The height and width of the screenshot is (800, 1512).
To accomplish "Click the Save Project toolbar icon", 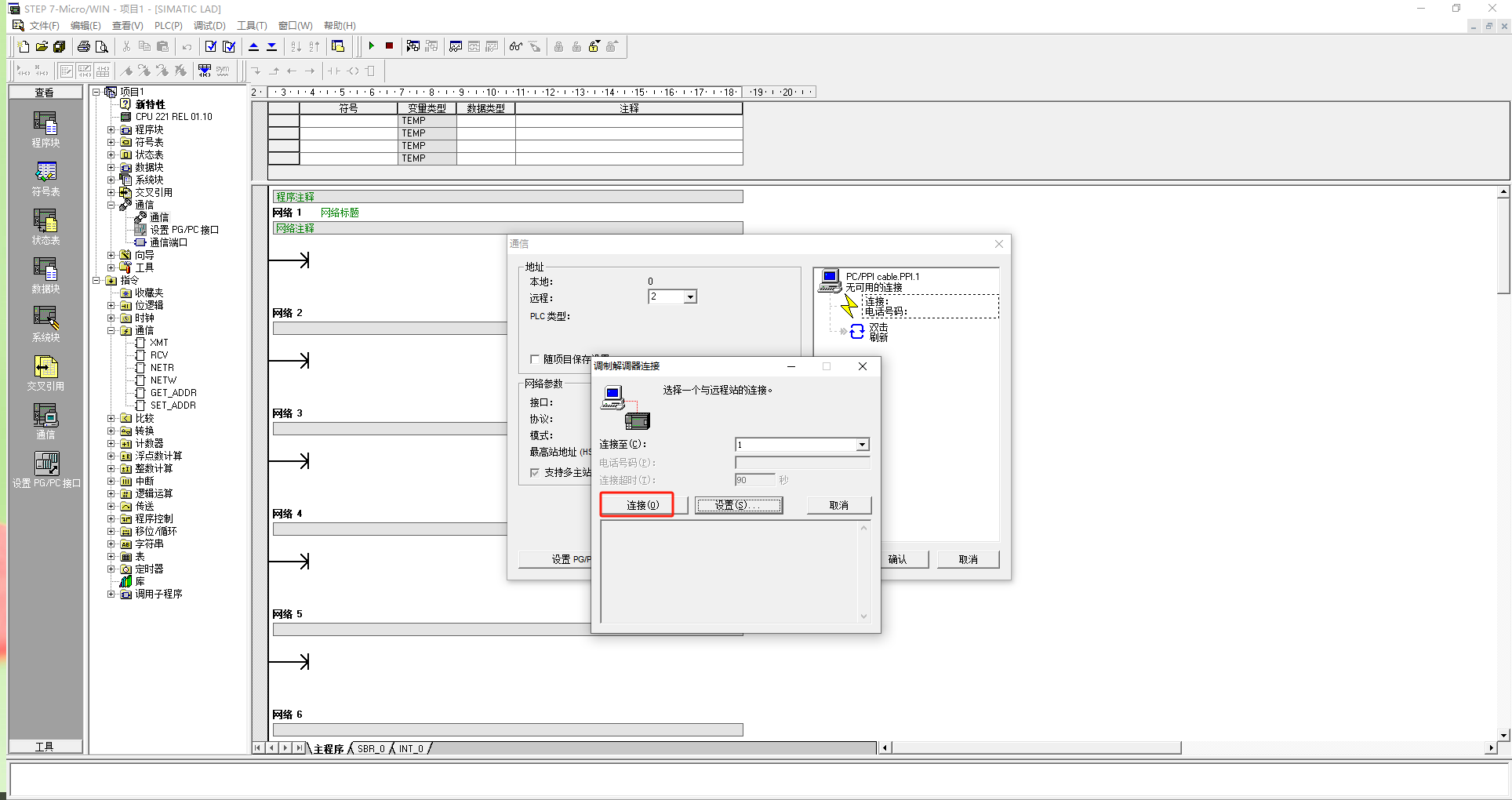I will (x=60, y=46).
